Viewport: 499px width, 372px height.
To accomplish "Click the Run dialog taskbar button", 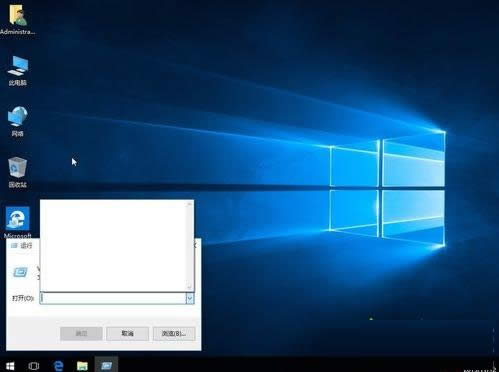I will click(x=106, y=365).
